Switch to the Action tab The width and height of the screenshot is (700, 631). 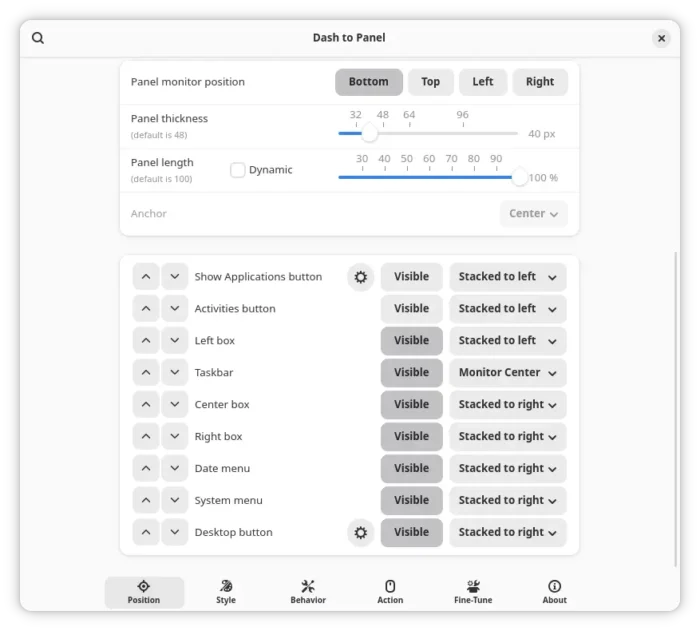coord(390,592)
